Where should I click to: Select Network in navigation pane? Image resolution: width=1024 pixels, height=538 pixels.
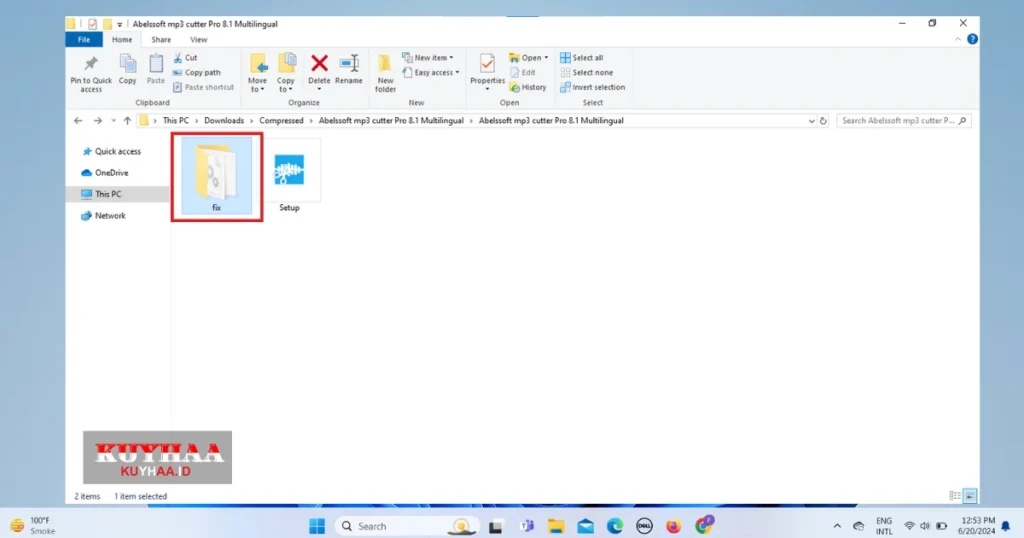pos(103,215)
